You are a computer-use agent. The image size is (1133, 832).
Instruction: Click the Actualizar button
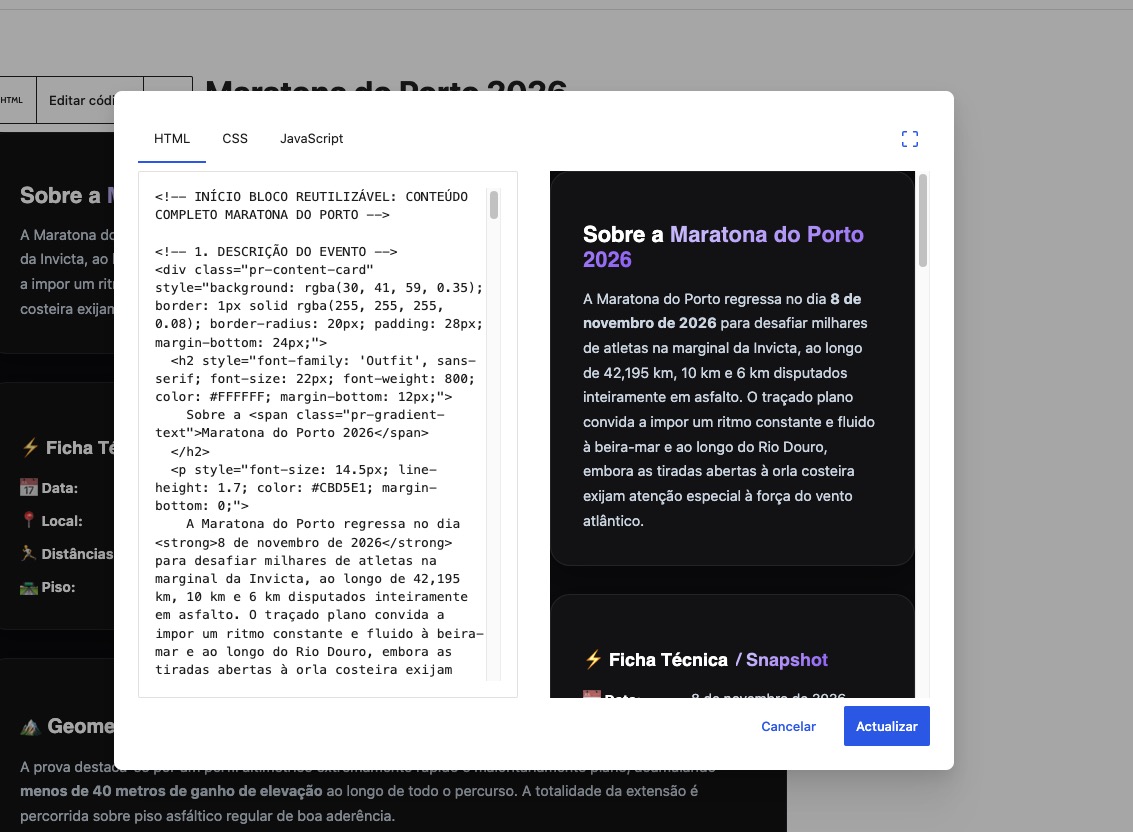(x=887, y=726)
